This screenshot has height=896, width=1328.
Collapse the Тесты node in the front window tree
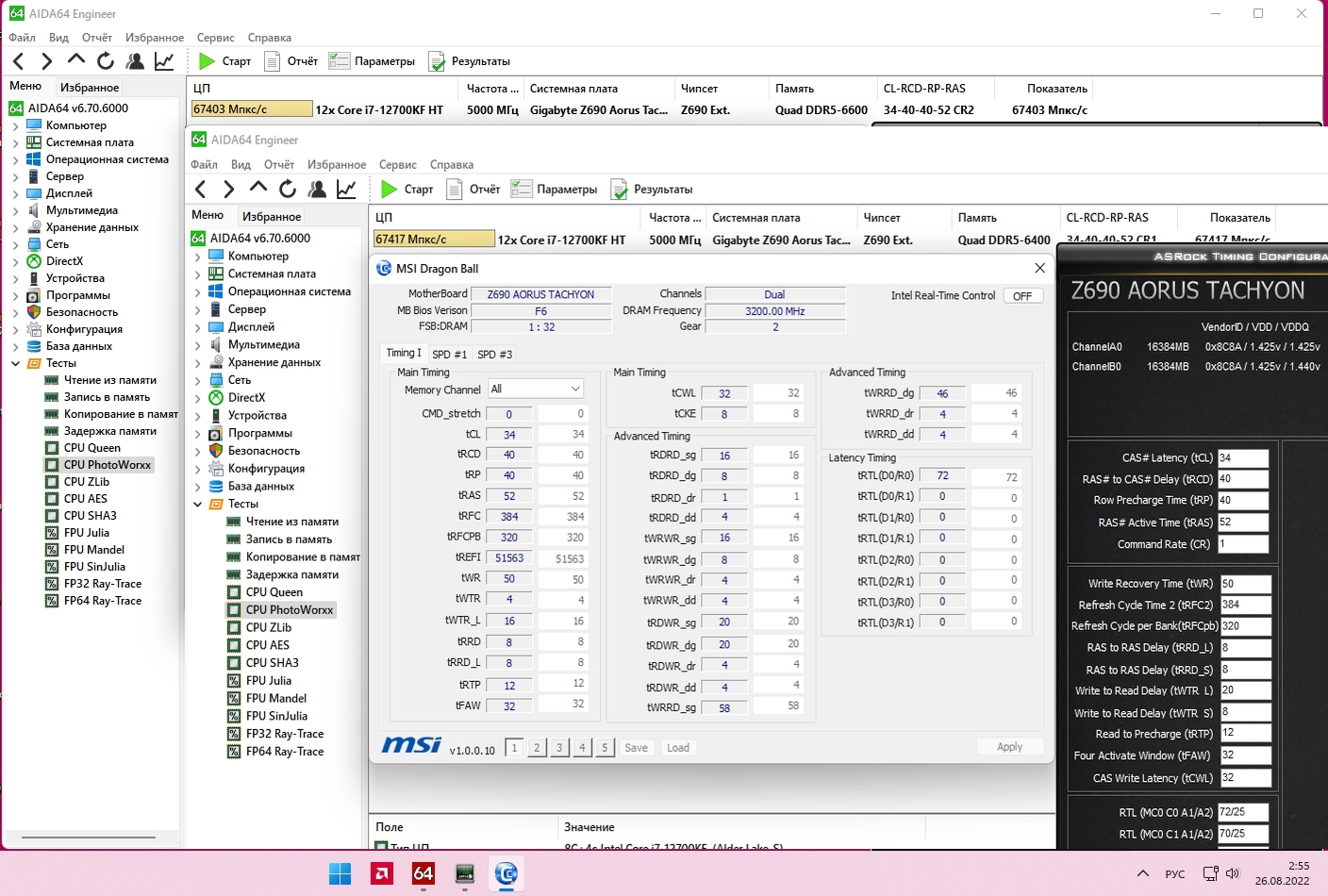click(198, 505)
